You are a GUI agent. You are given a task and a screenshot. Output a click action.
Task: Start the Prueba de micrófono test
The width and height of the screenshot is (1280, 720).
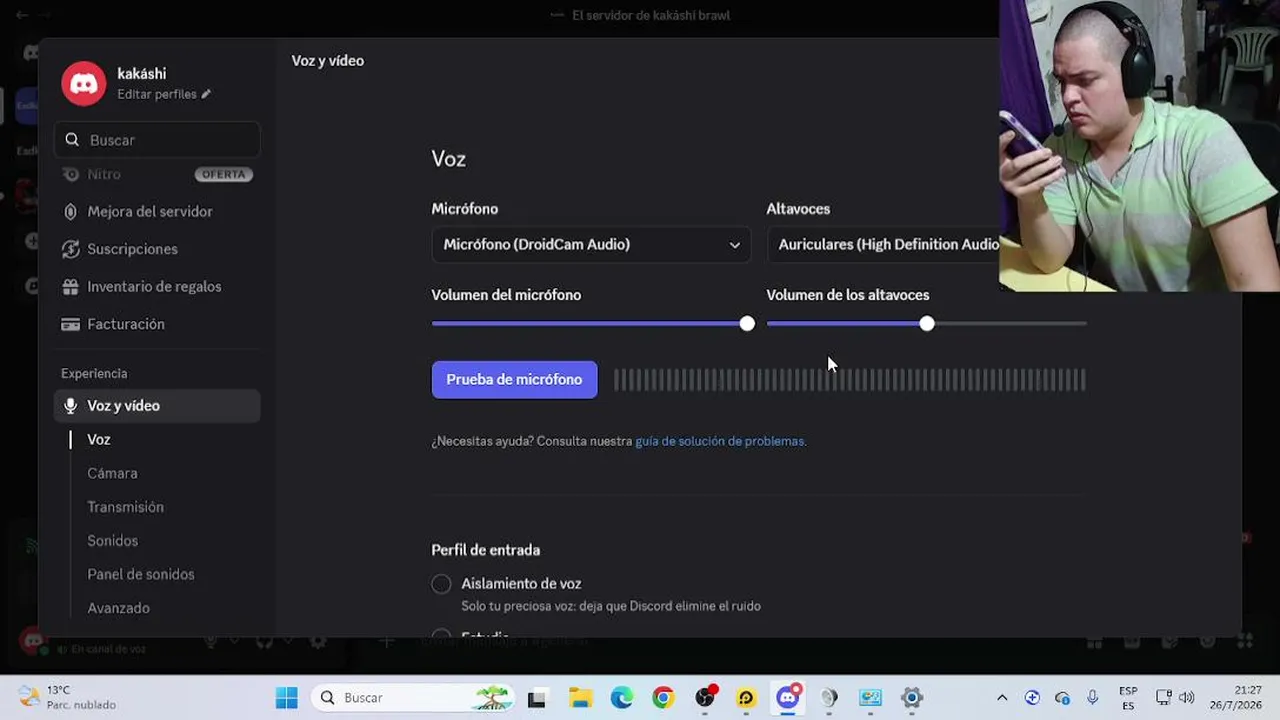coord(514,380)
